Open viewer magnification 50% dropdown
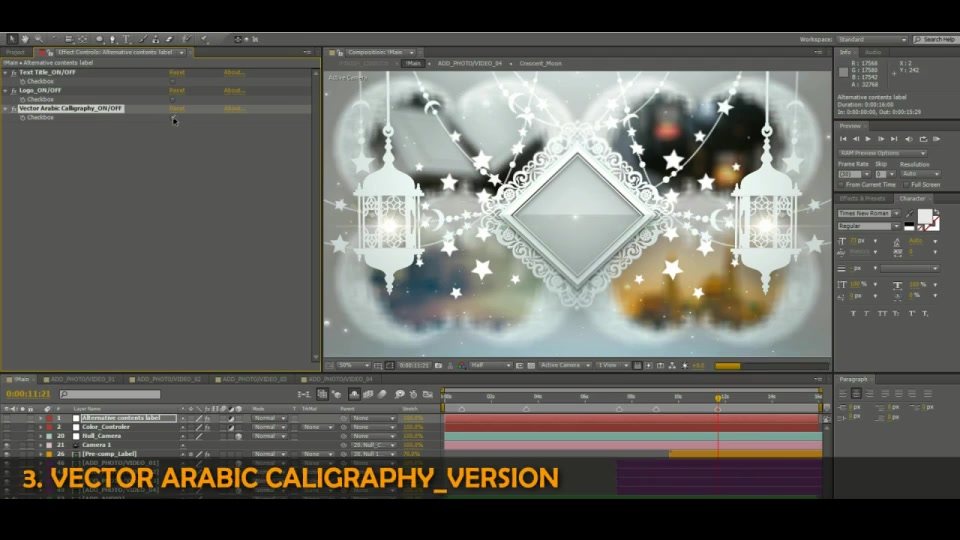960x540 pixels. click(x=354, y=366)
